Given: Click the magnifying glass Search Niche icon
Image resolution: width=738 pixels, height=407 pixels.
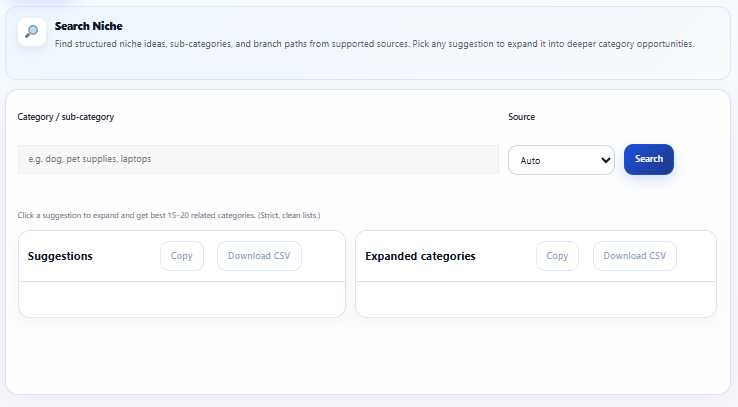Looking at the screenshot, I should tap(32, 32).
